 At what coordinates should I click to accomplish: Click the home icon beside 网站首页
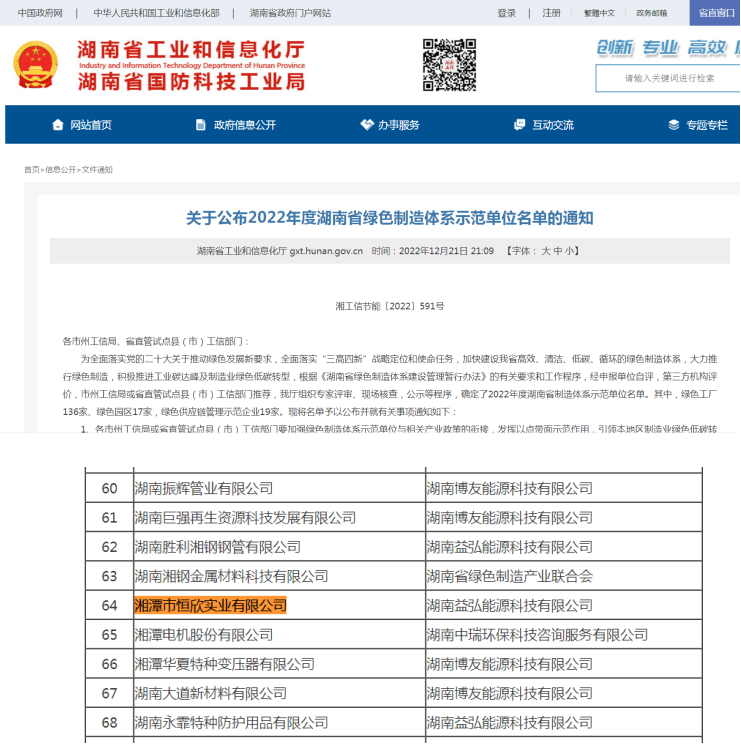pyautogui.click(x=57, y=125)
